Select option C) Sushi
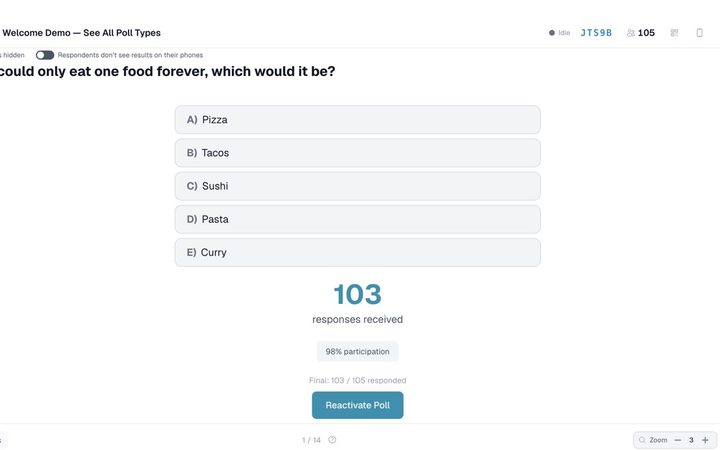Screen dimensions: 720x450 pos(357,186)
